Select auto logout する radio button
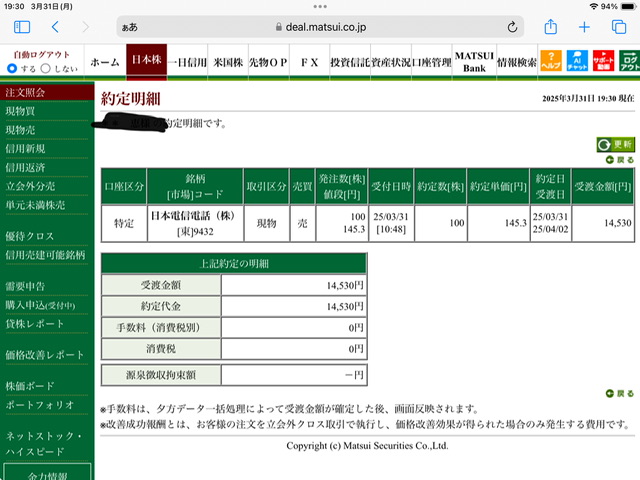Viewport: 640px width, 480px height. click(12, 68)
